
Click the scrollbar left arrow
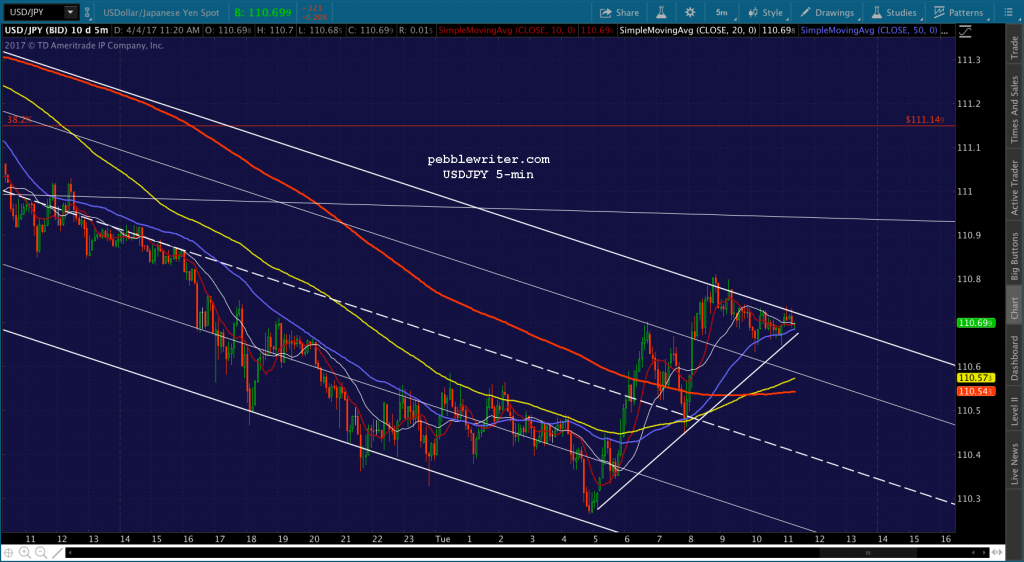(x=70, y=553)
